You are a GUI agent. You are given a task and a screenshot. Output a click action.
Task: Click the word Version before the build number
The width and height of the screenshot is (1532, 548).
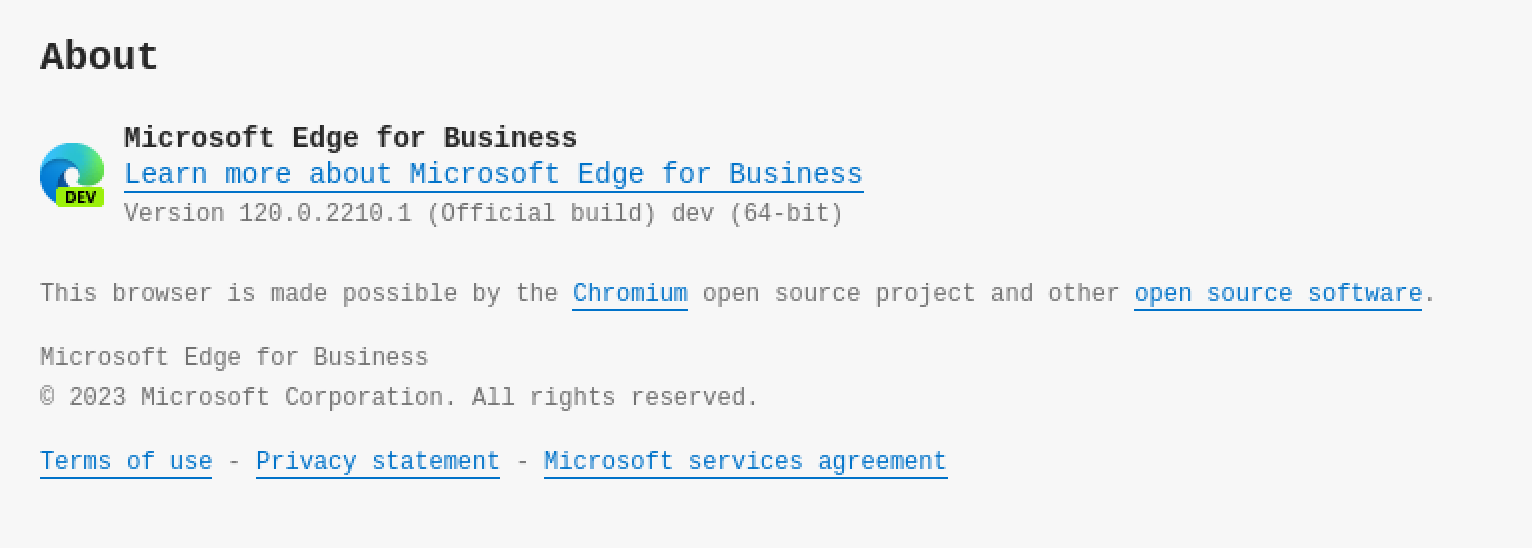pyautogui.click(x=174, y=214)
